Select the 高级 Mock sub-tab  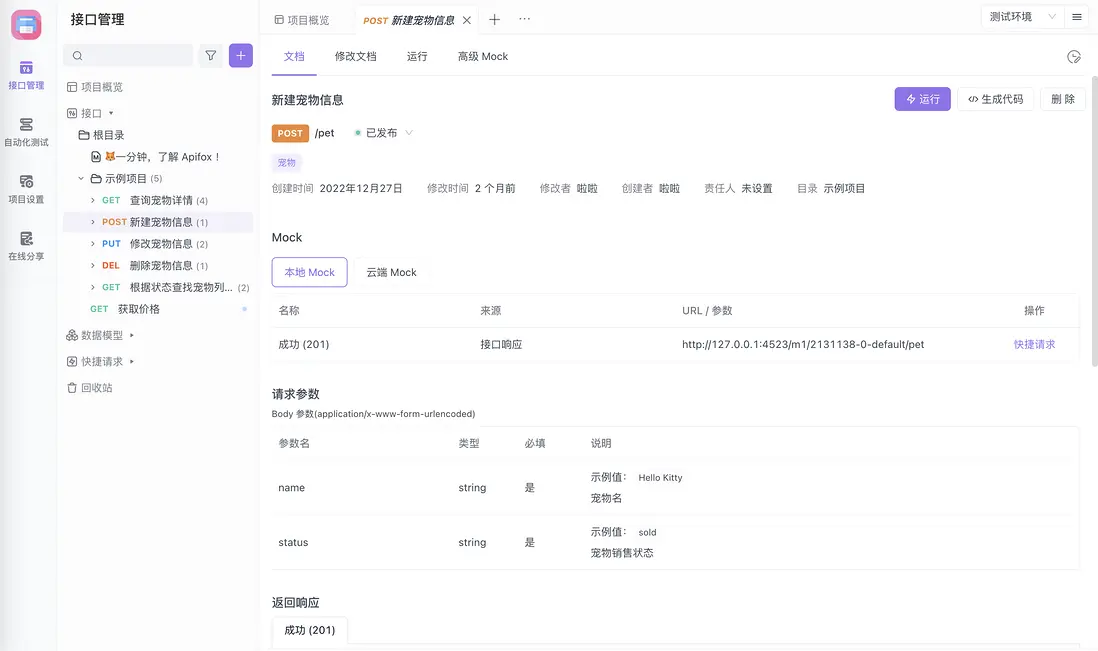(483, 56)
